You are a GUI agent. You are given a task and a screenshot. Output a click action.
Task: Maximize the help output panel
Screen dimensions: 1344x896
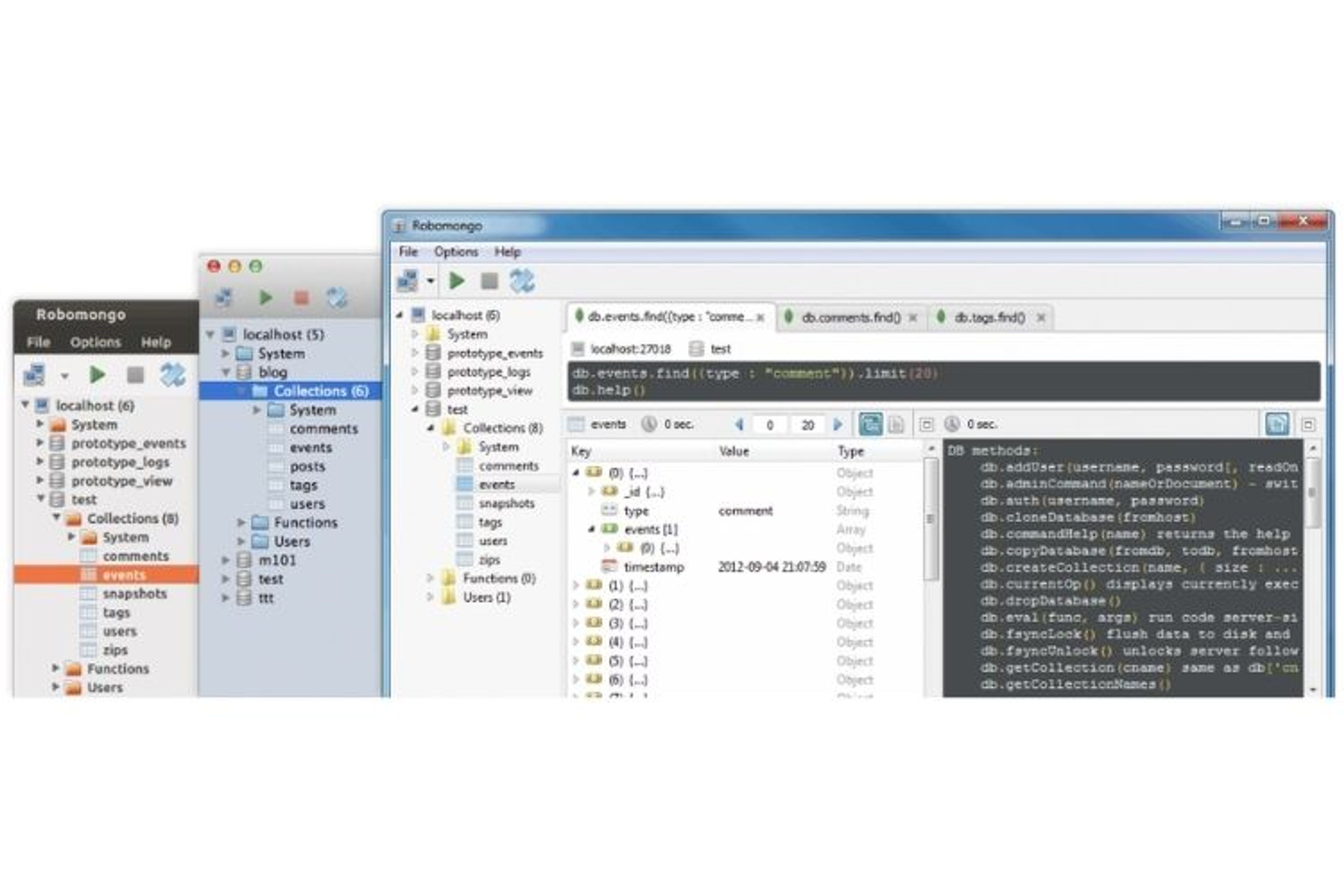point(1308,425)
